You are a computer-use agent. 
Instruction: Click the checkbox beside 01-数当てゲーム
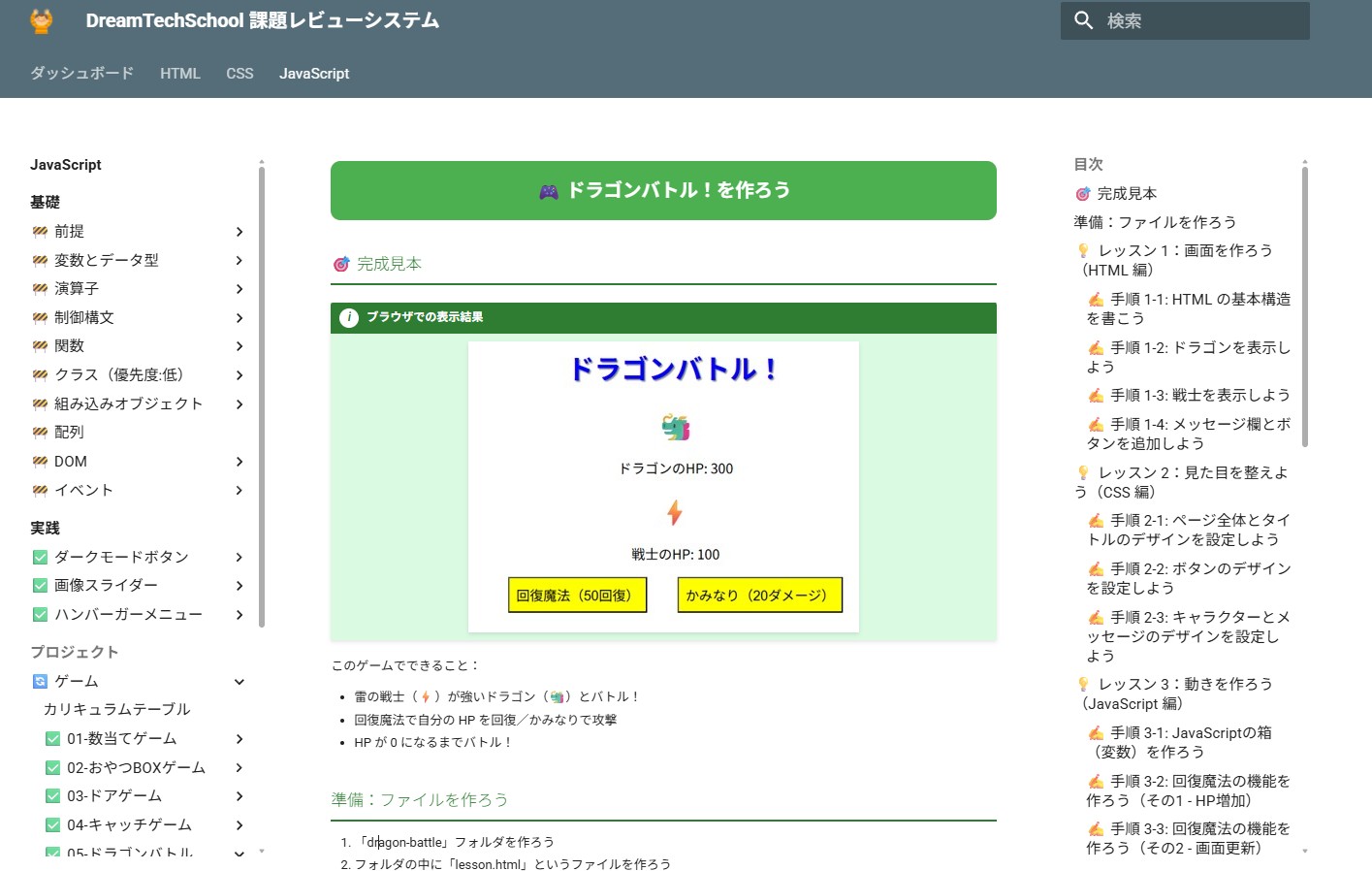(x=54, y=738)
